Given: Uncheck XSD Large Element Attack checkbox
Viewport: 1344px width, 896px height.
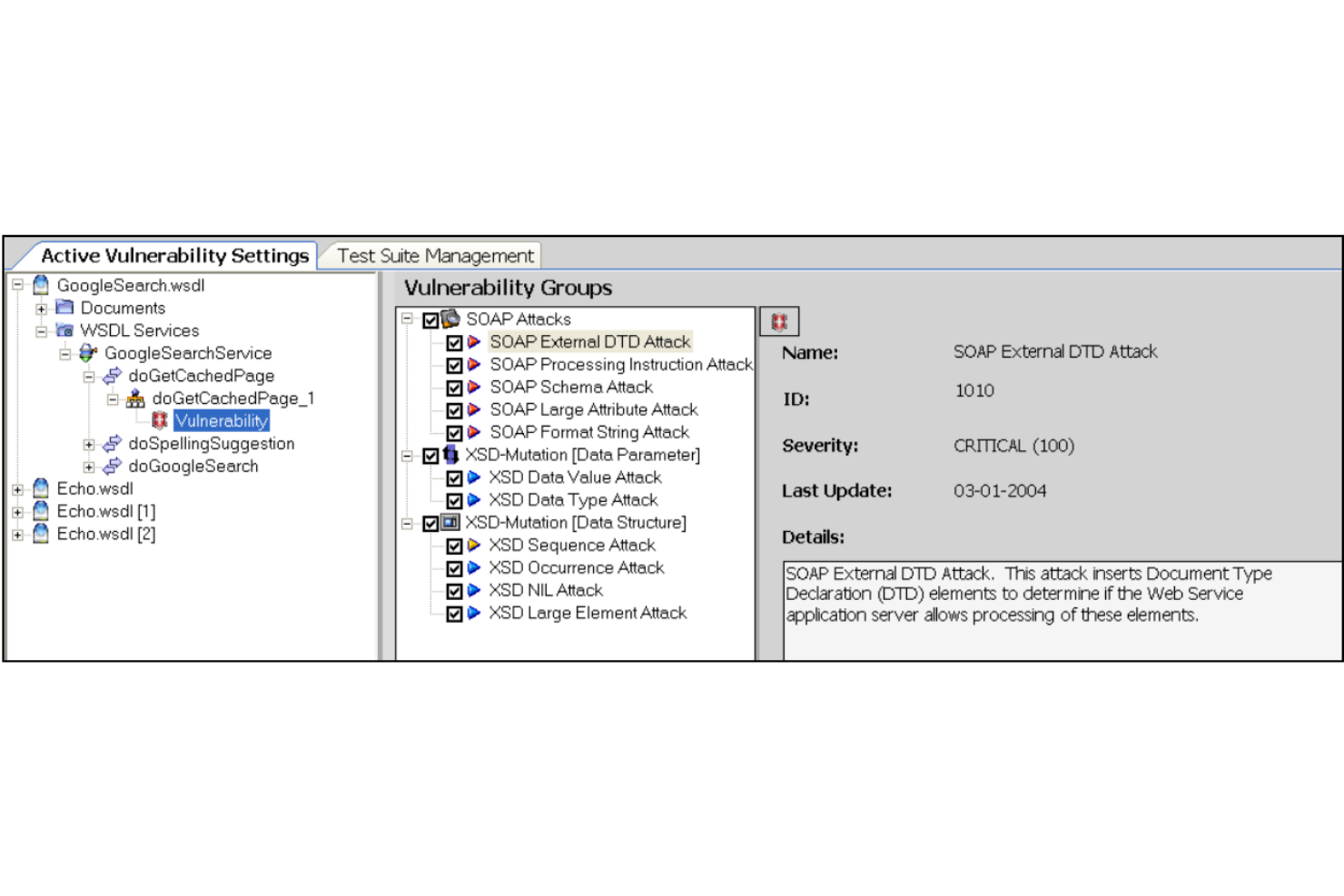Looking at the screenshot, I should (x=455, y=615).
